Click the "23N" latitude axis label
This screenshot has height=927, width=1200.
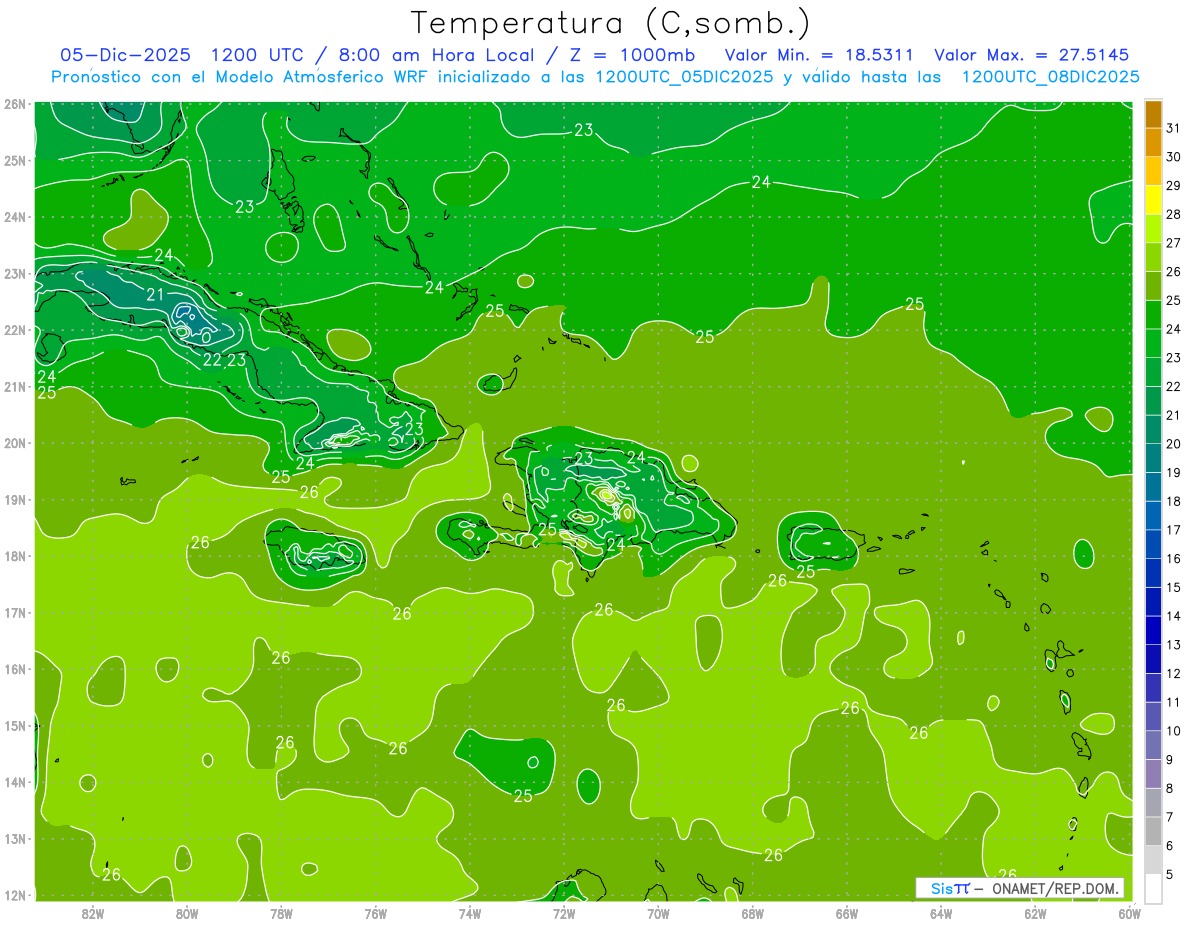coord(14,273)
